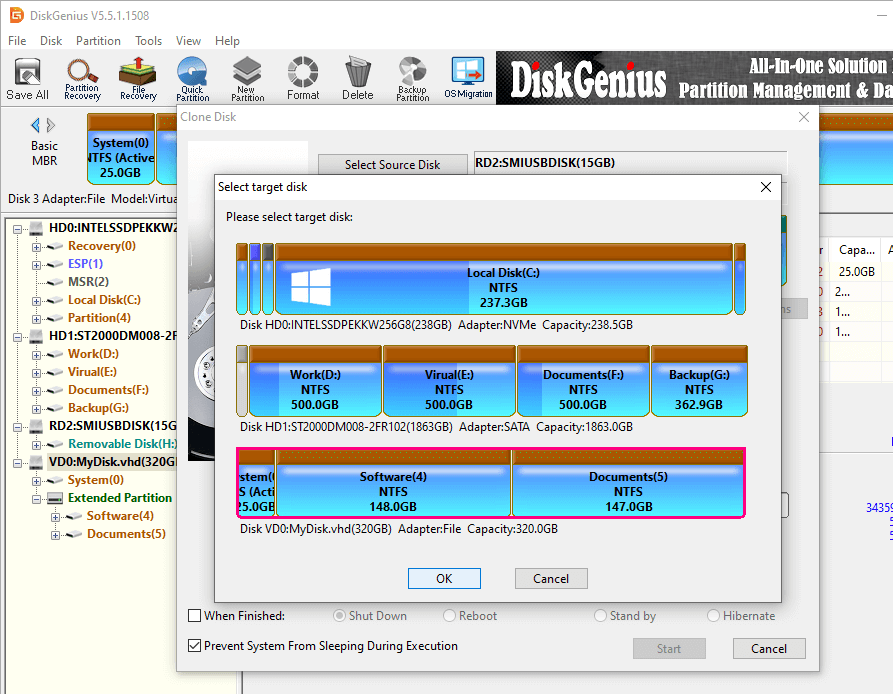Expand the Recovery(0) tree node

(x=37, y=246)
